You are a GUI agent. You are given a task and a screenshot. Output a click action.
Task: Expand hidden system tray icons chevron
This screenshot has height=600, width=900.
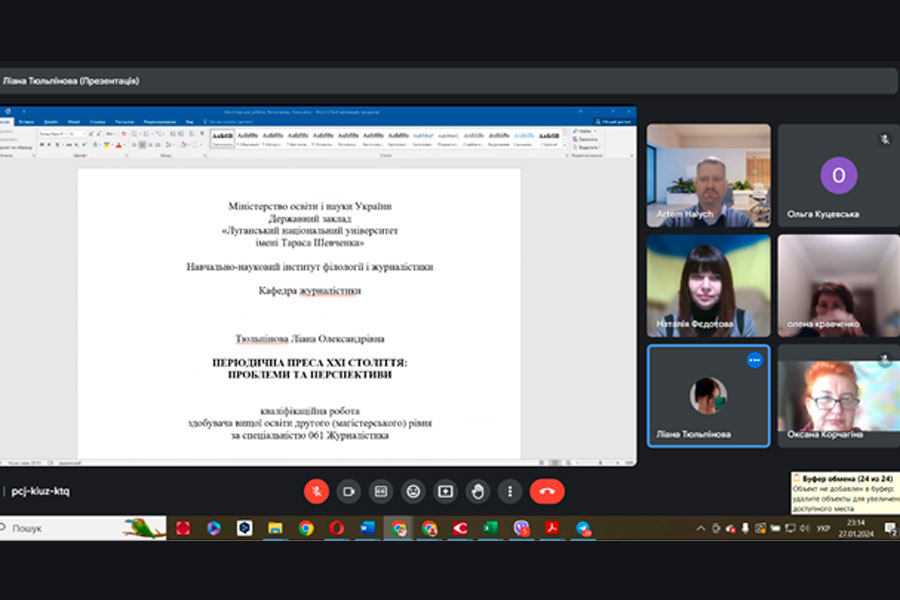700,528
